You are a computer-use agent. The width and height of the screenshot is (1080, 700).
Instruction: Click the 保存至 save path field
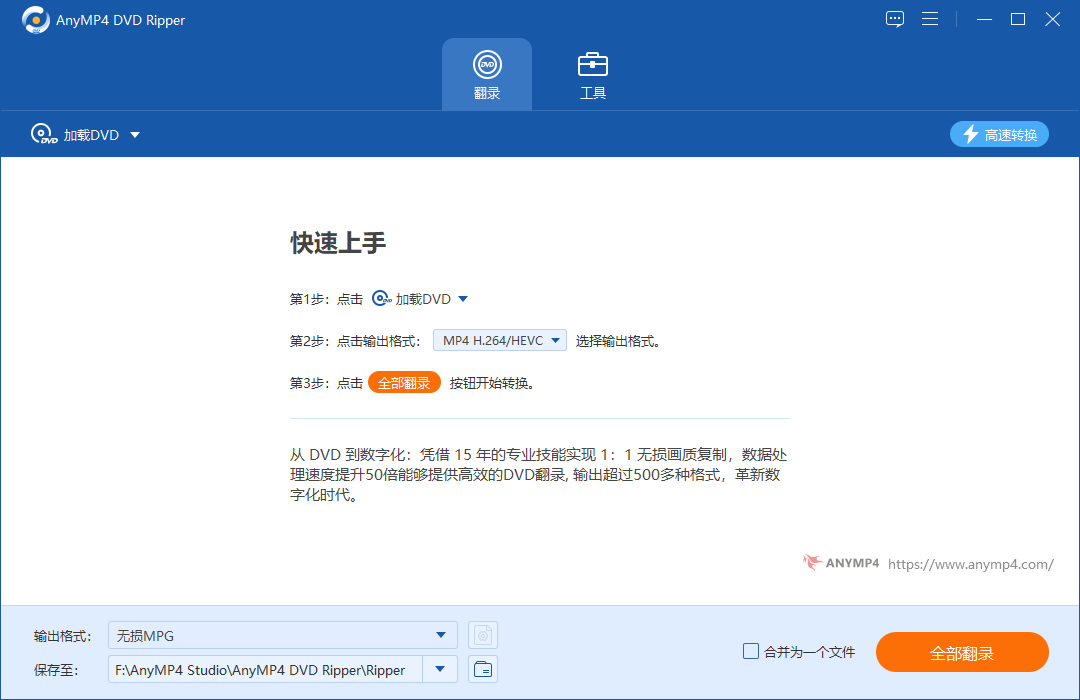(265, 669)
